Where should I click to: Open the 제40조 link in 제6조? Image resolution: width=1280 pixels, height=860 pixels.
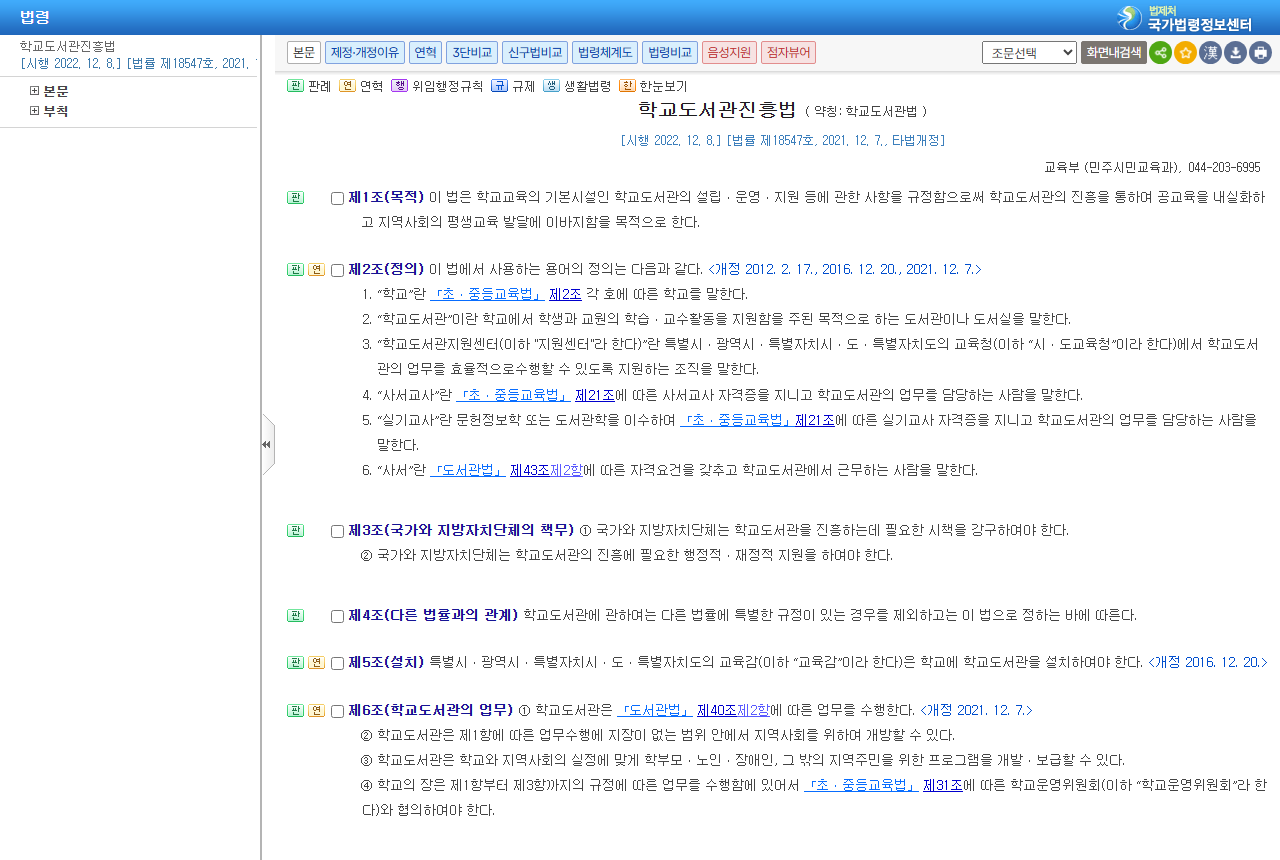point(716,711)
